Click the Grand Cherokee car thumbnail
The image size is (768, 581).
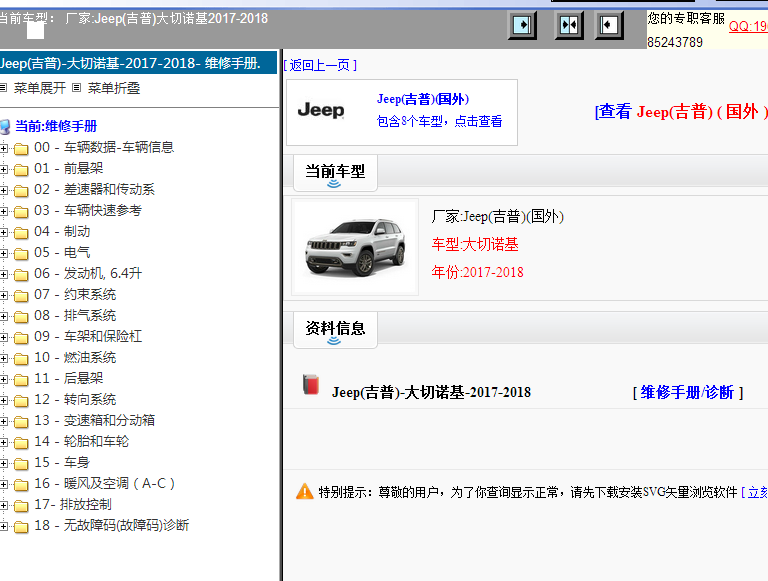point(355,247)
